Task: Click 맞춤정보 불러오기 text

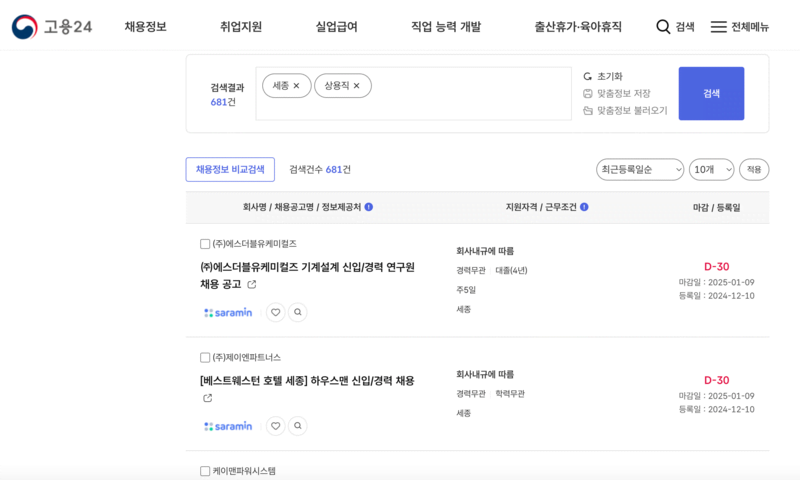Action: [x=632, y=111]
